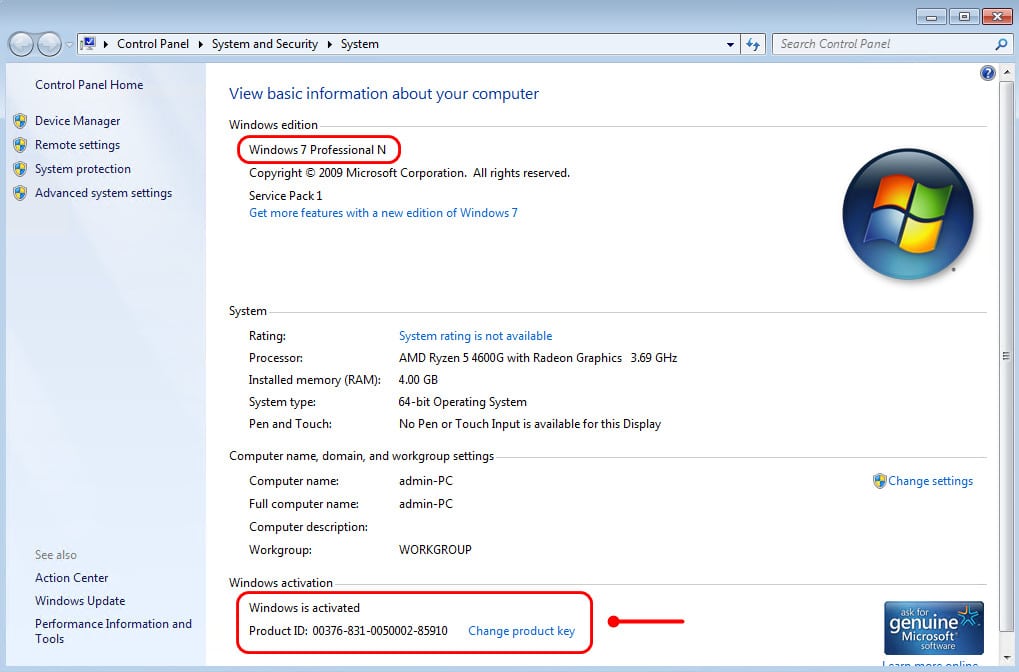
Task: Click the Back navigation arrow
Action: click(x=21, y=44)
